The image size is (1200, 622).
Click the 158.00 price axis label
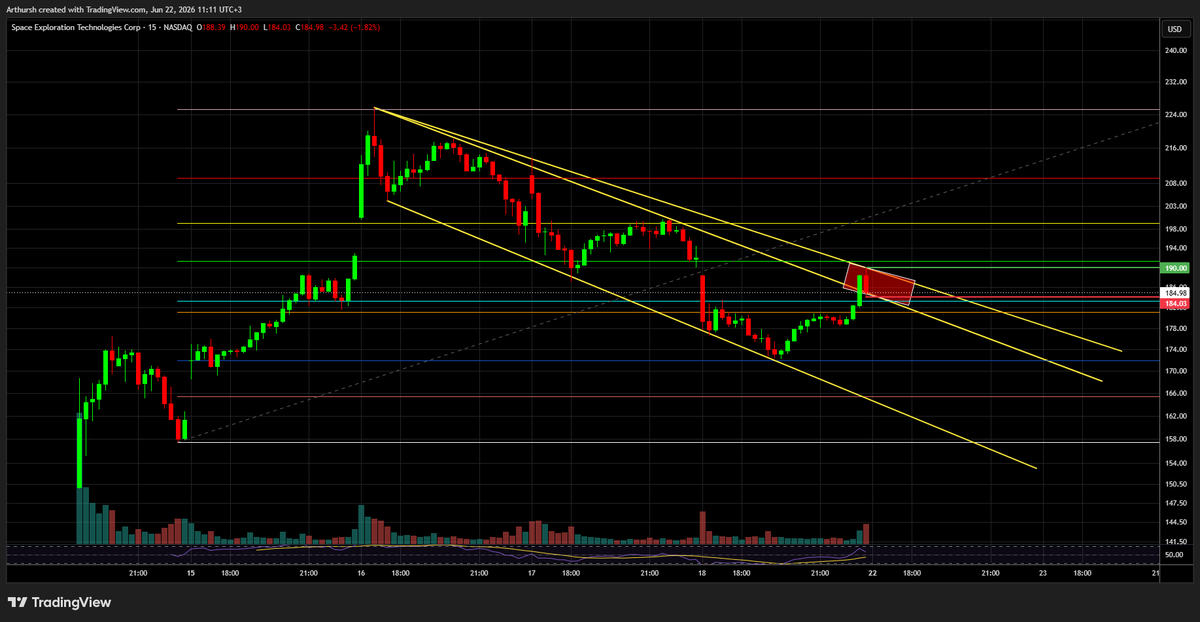pyautogui.click(x=1175, y=439)
